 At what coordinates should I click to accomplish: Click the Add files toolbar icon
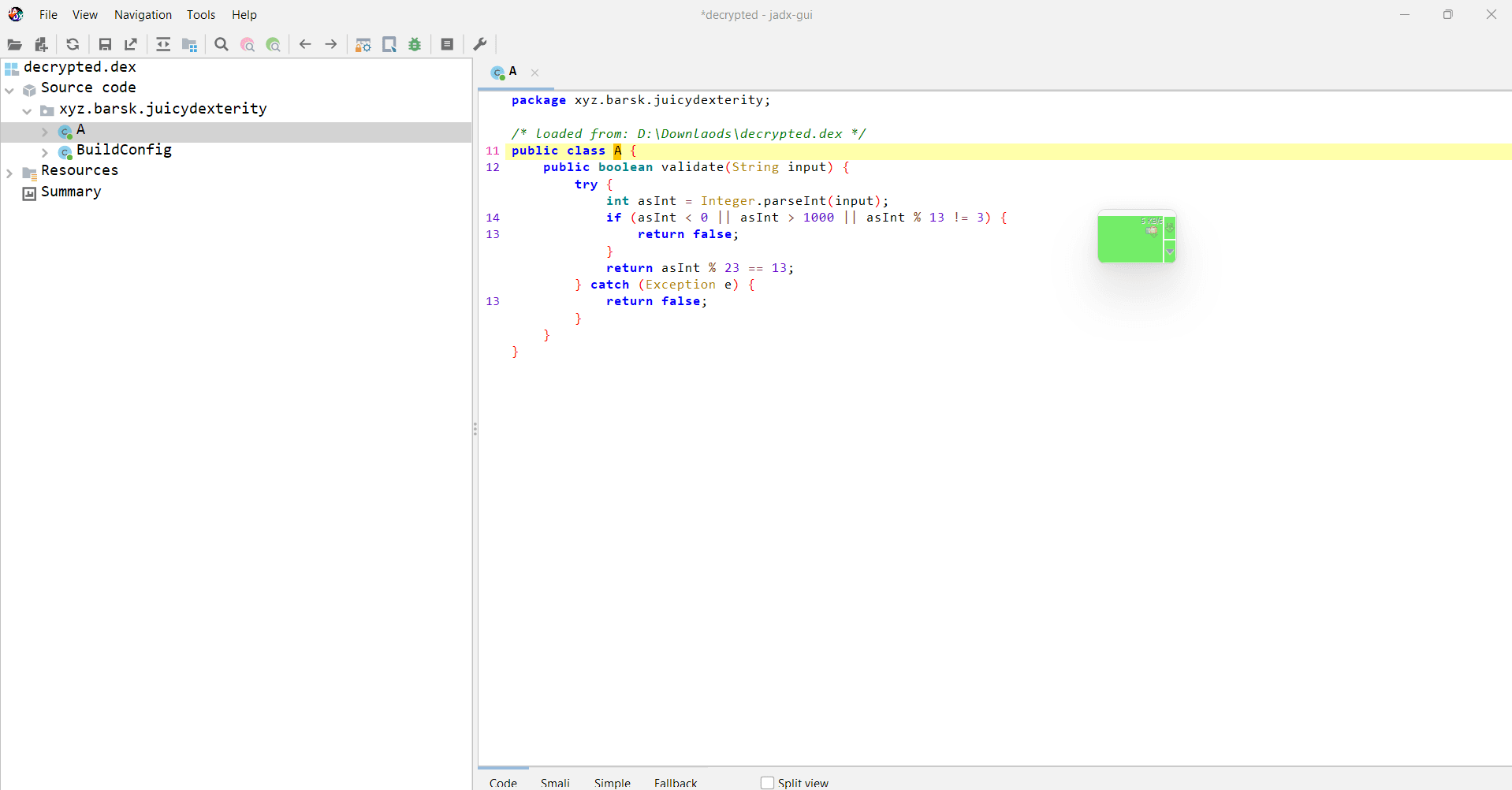pyautogui.click(x=42, y=45)
